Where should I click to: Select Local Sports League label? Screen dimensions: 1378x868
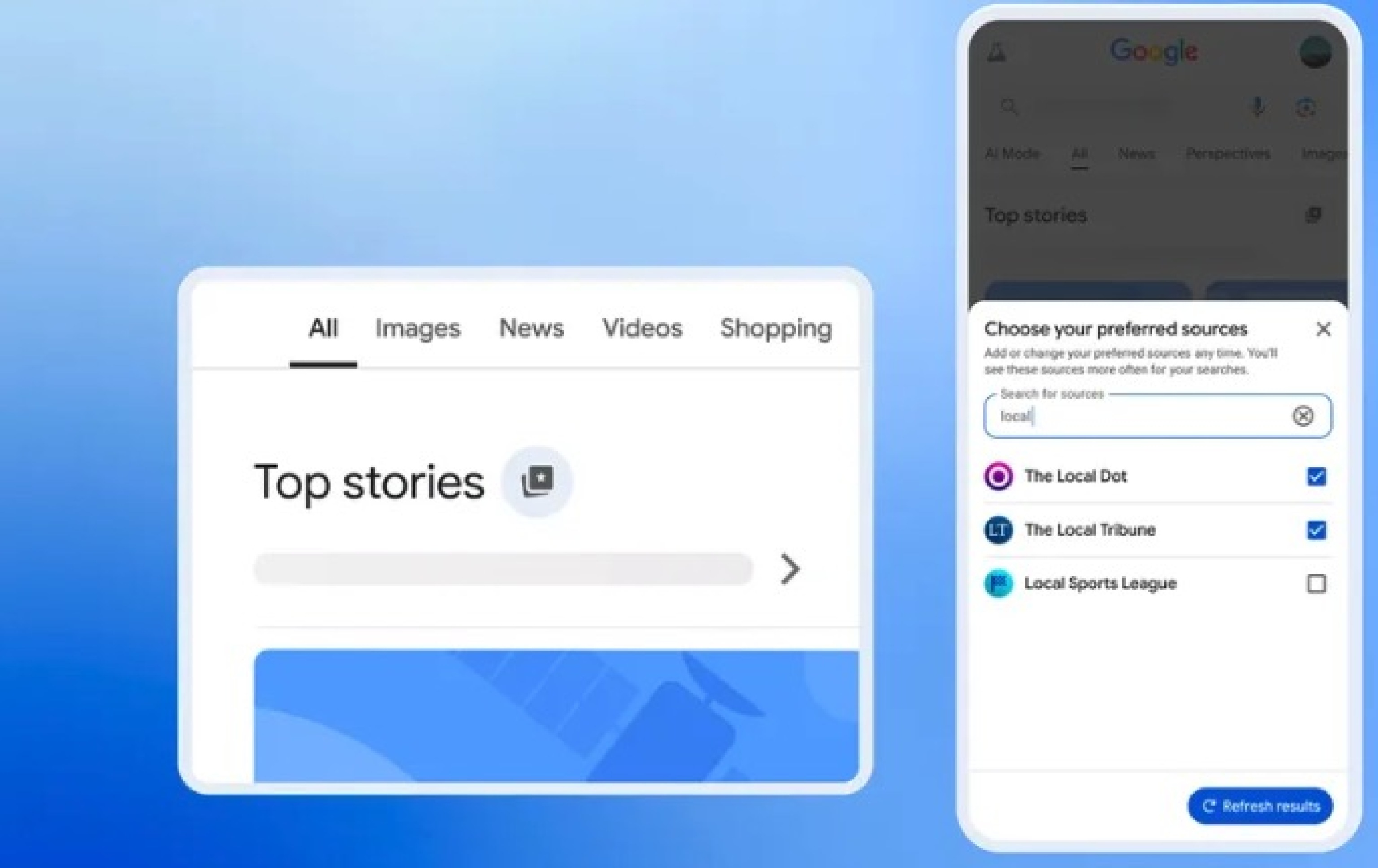point(1100,584)
